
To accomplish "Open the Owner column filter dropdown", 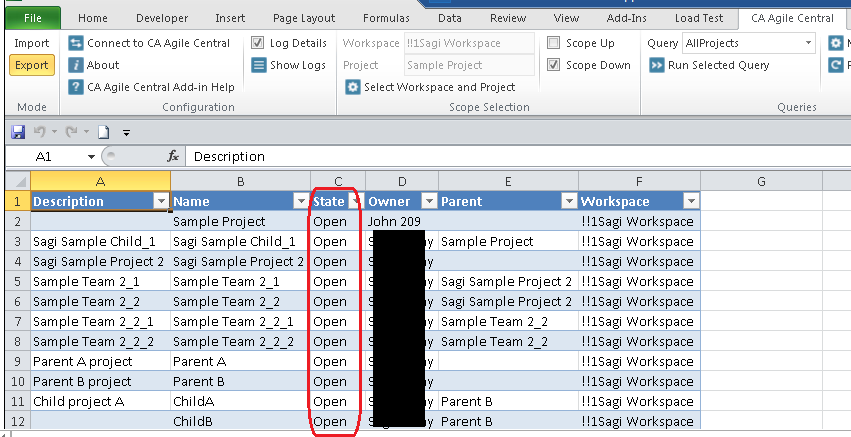I will 428,201.
